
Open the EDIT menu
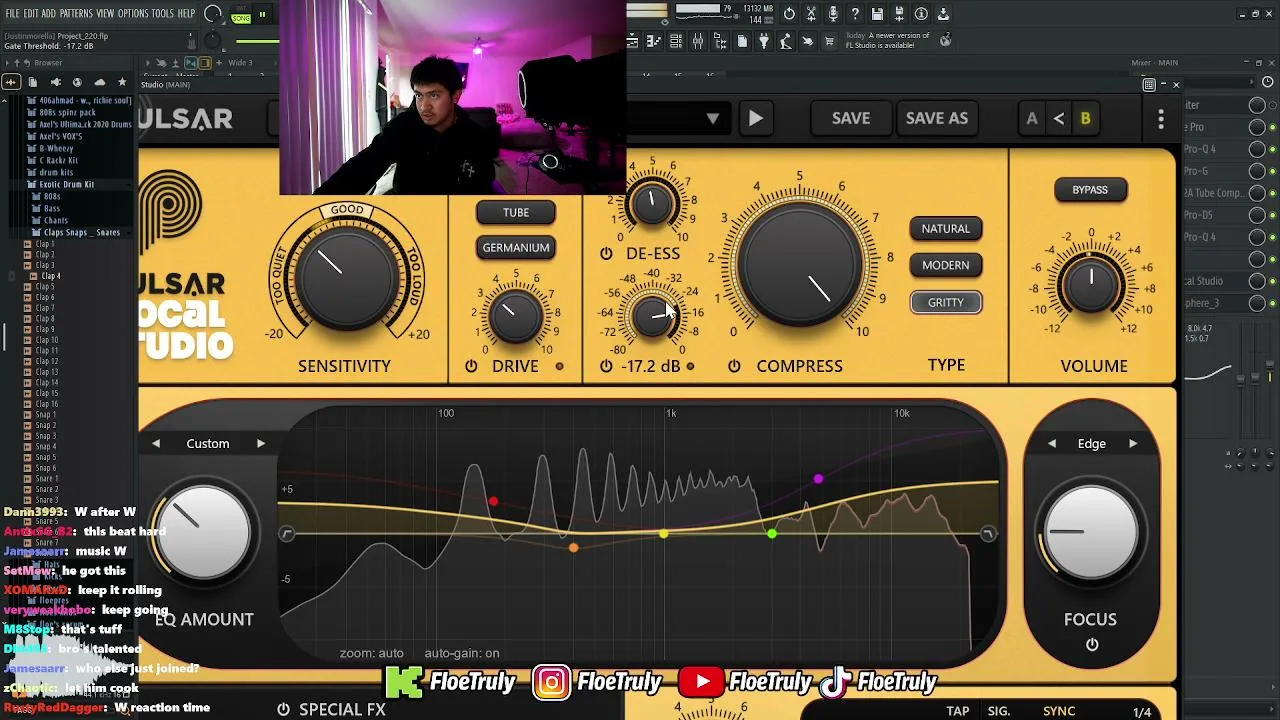click(31, 14)
